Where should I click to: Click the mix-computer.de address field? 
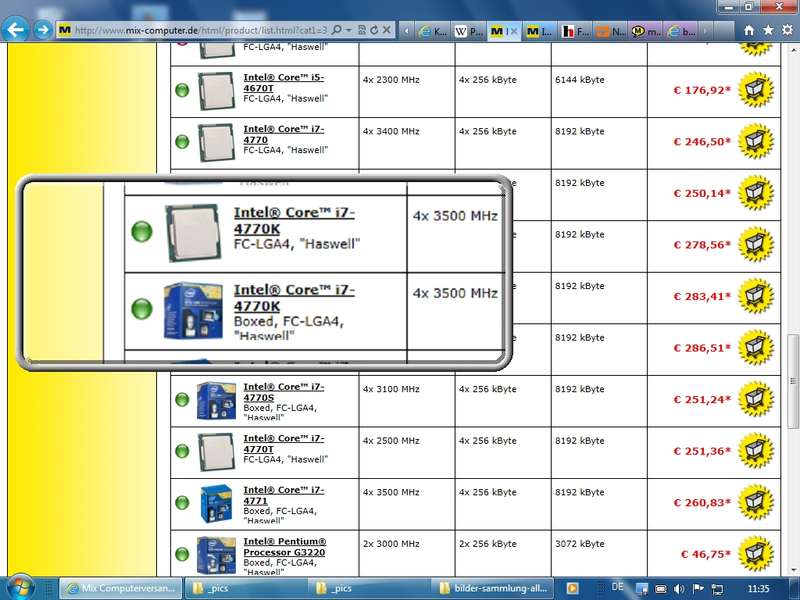tap(200, 30)
